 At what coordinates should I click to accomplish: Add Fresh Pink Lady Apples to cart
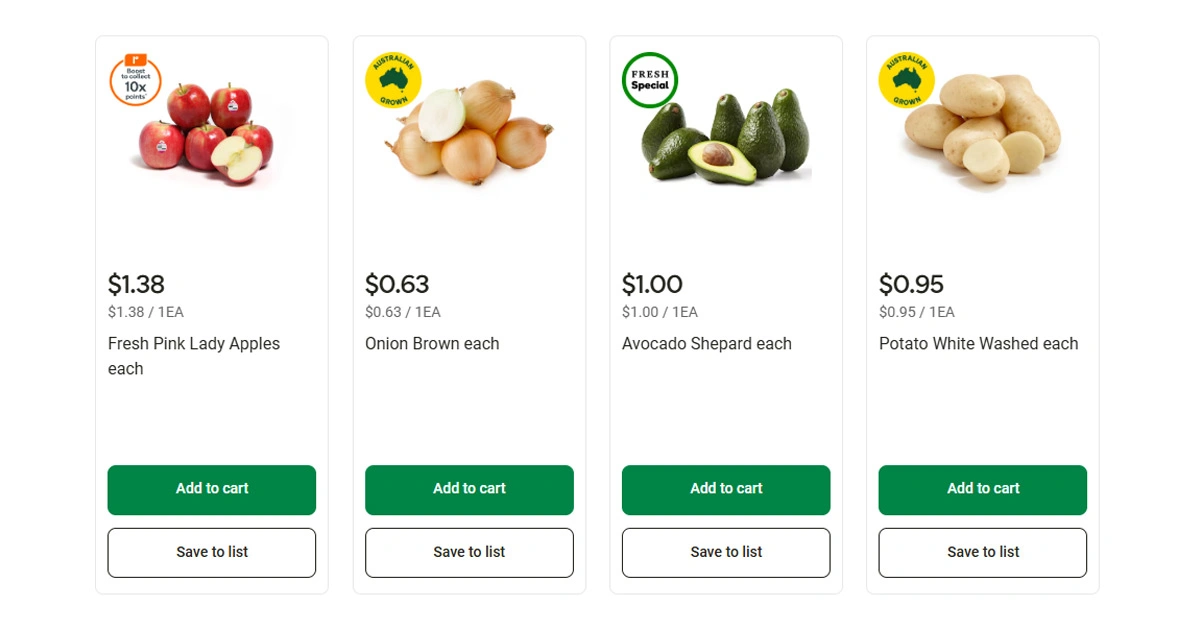click(212, 490)
